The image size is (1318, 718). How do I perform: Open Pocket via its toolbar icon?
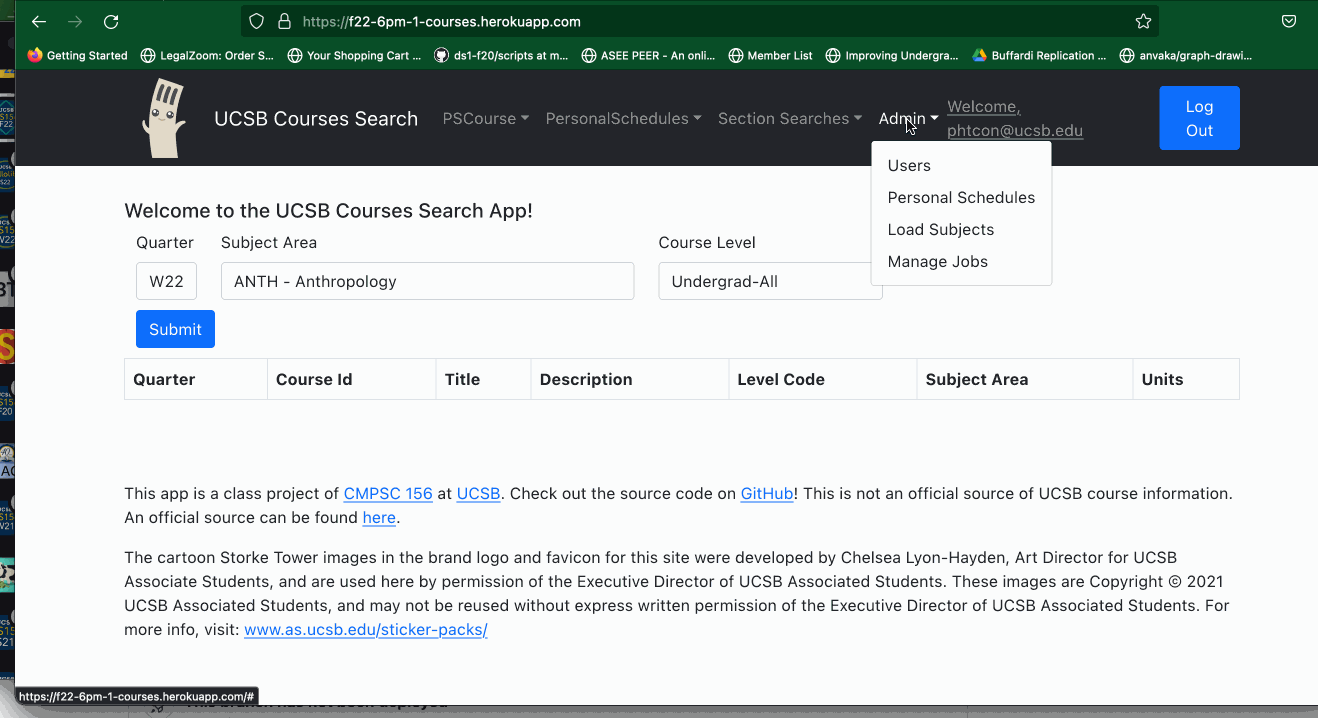coord(1289,20)
